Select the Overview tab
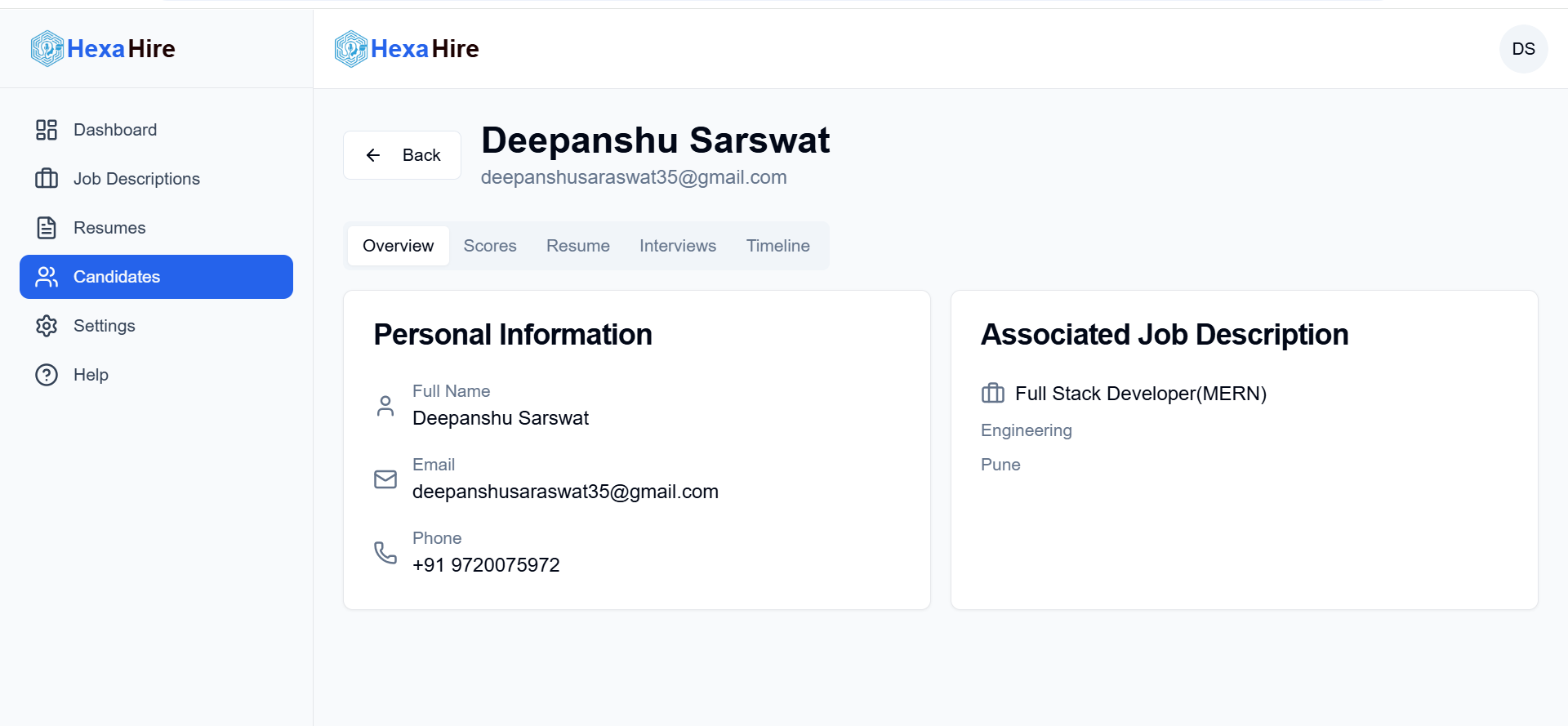Viewport: 1568px width, 726px height. pyautogui.click(x=399, y=246)
